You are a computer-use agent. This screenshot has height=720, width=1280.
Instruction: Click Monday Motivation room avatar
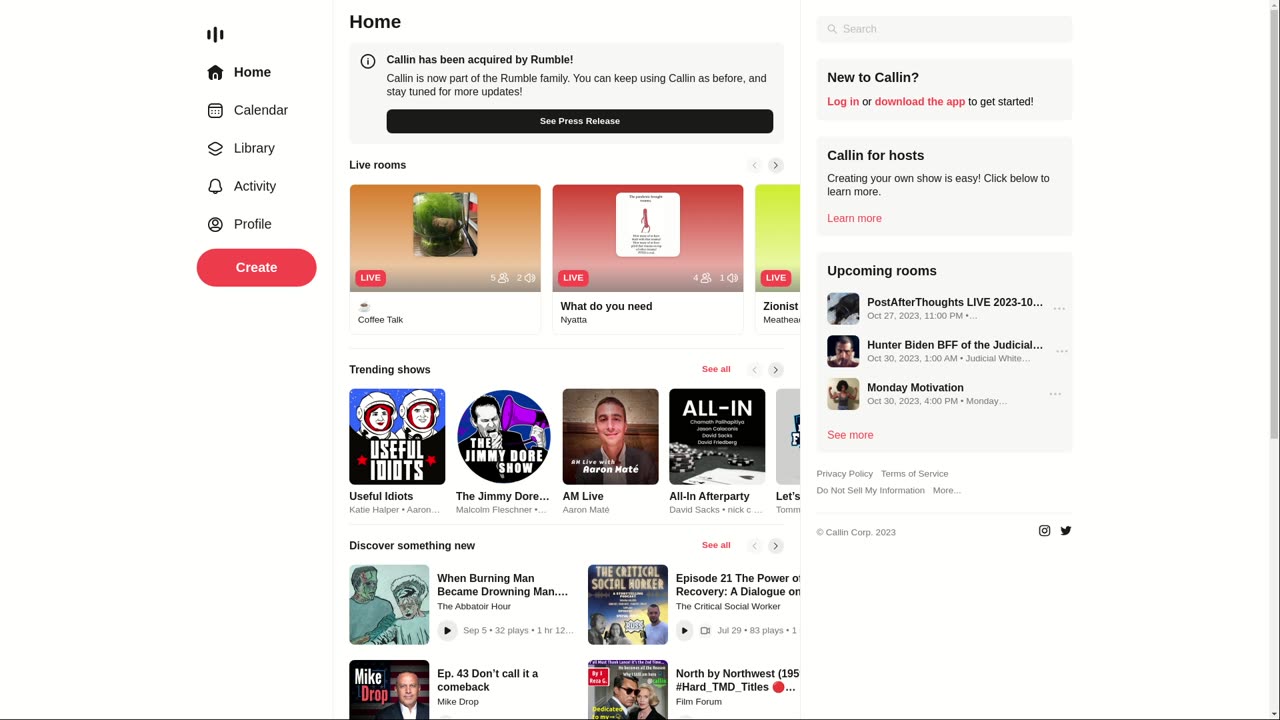click(x=843, y=394)
